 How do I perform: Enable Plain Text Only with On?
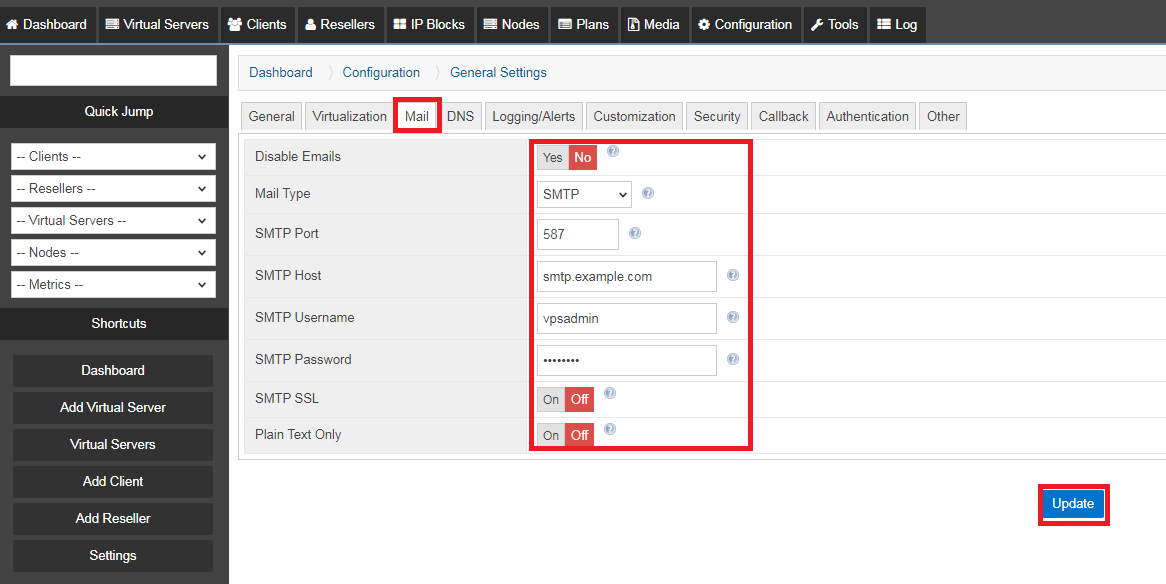click(551, 436)
